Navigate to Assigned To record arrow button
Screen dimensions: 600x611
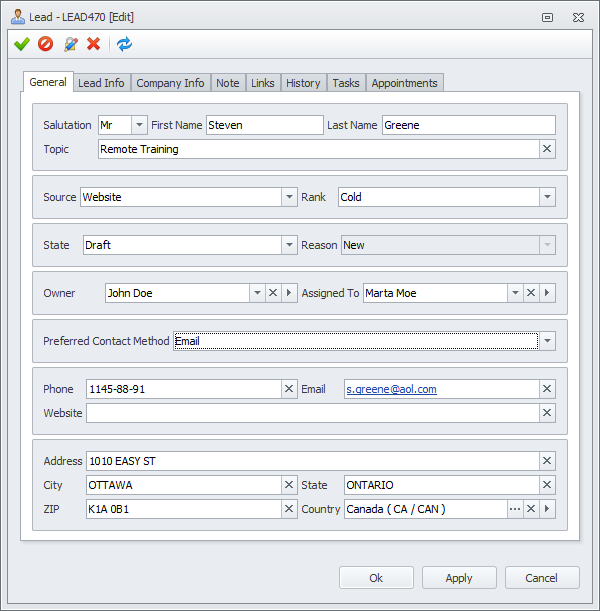547,293
